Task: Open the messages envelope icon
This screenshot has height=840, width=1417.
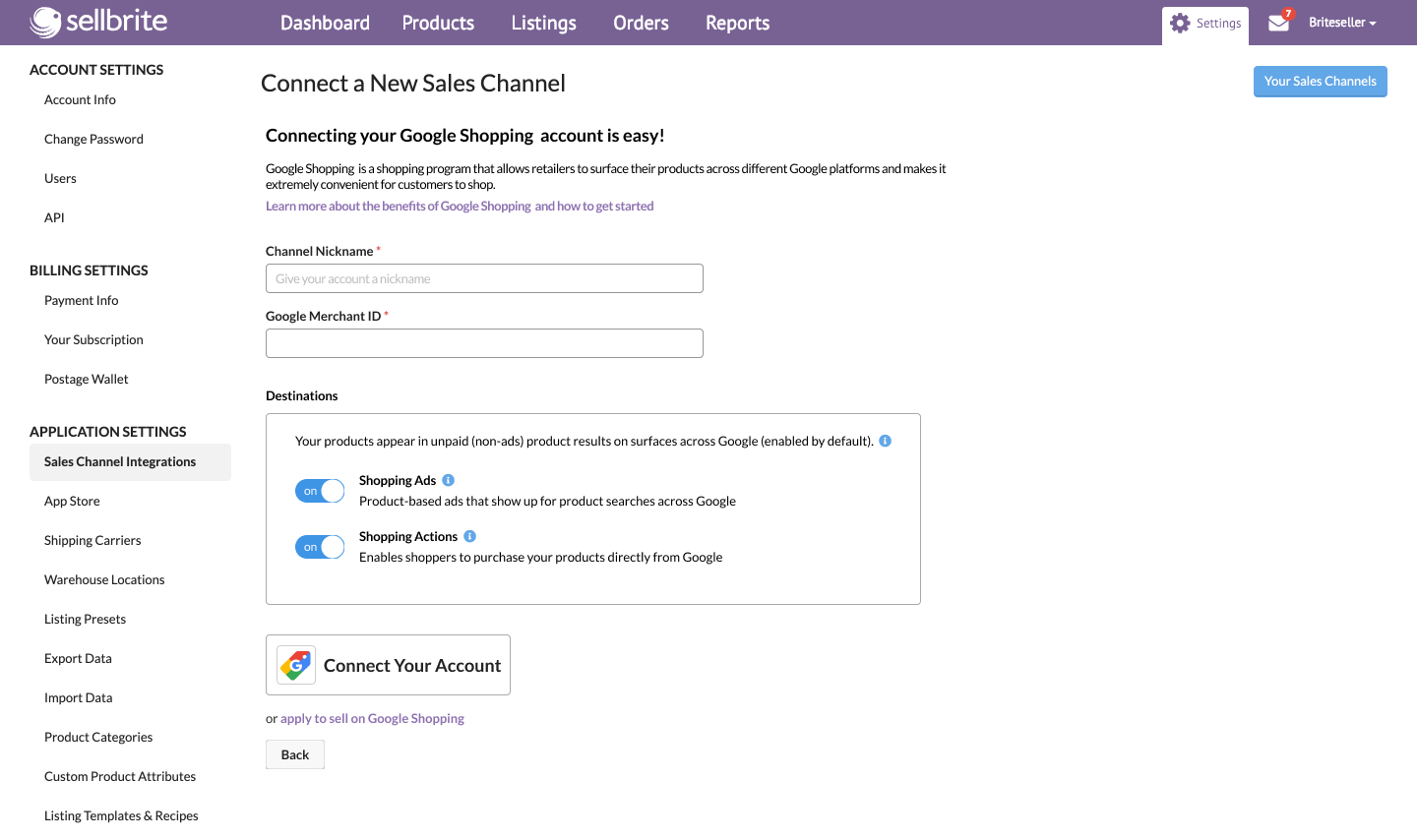Action: point(1278,23)
